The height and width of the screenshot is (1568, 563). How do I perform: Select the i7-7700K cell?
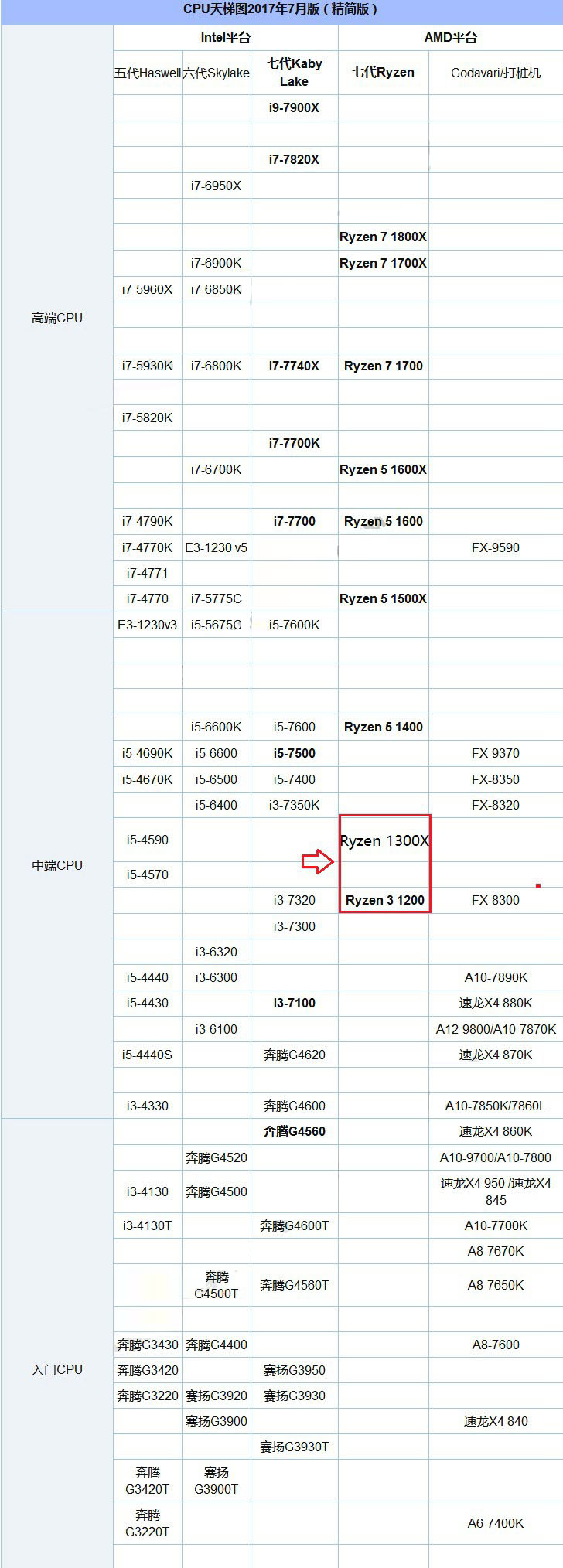point(294,443)
